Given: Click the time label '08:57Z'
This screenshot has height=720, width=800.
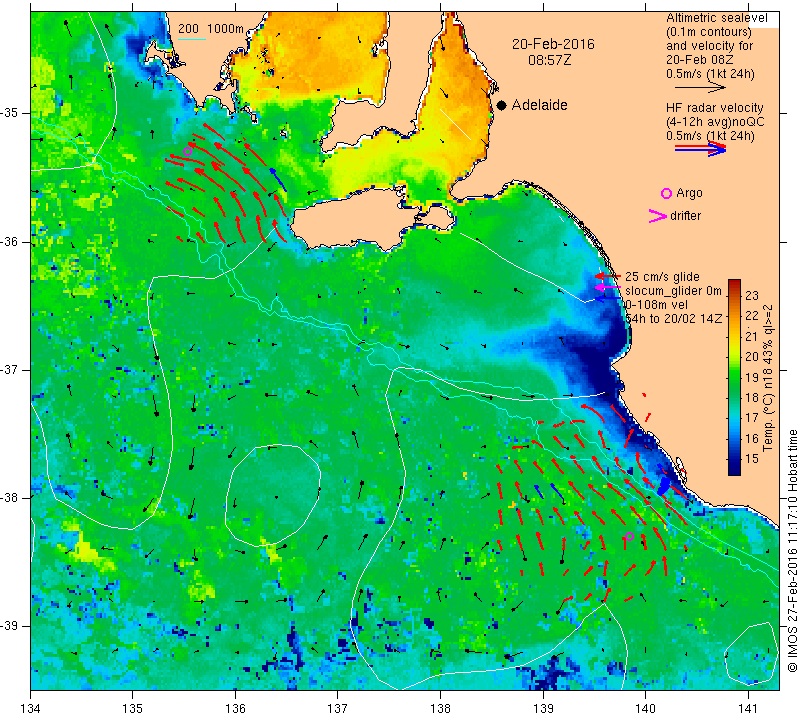Looking at the screenshot, I should pyautogui.click(x=549, y=60).
